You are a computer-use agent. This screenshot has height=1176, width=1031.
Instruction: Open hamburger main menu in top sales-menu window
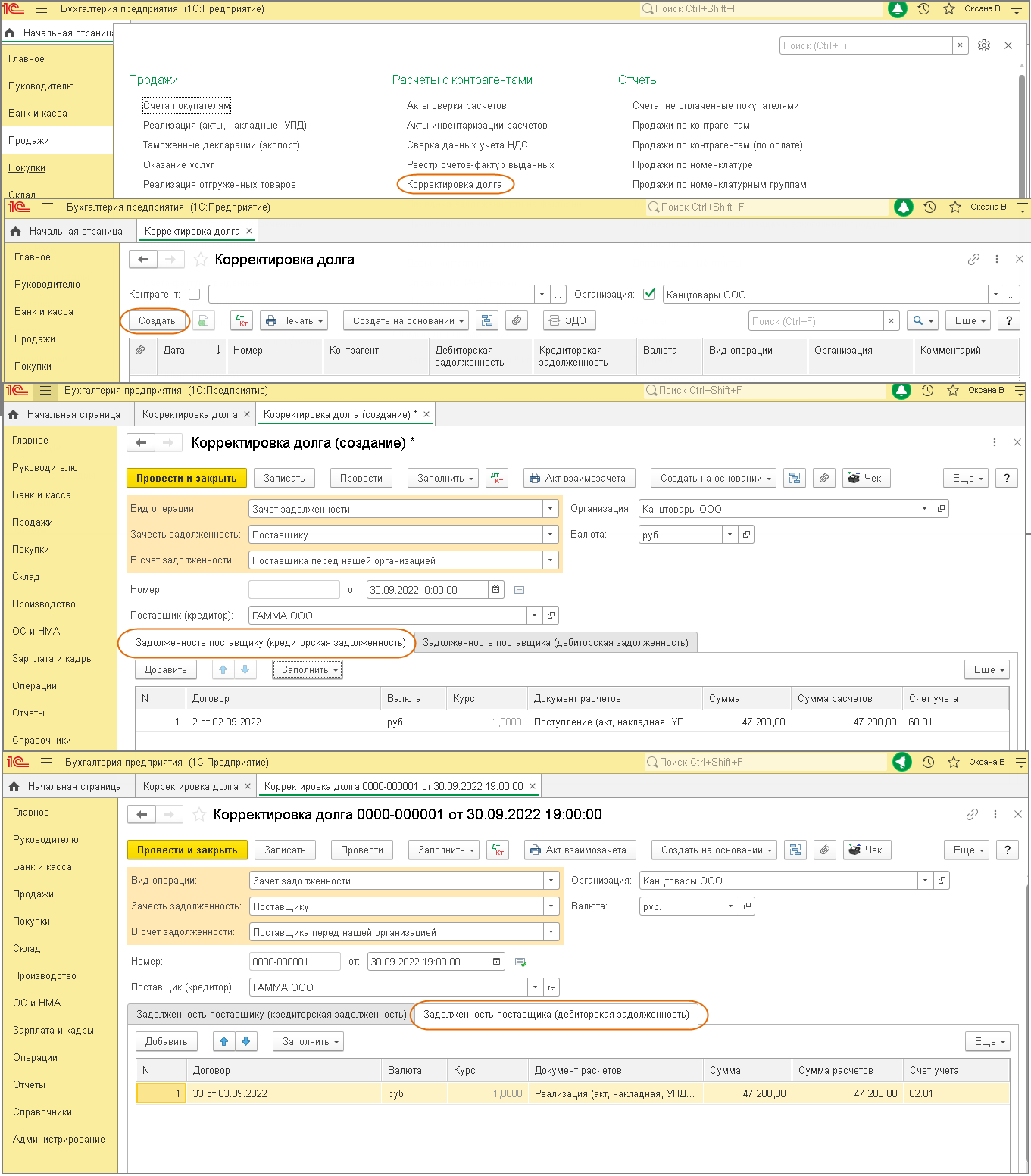pyautogui.click(x=42, y=9)
